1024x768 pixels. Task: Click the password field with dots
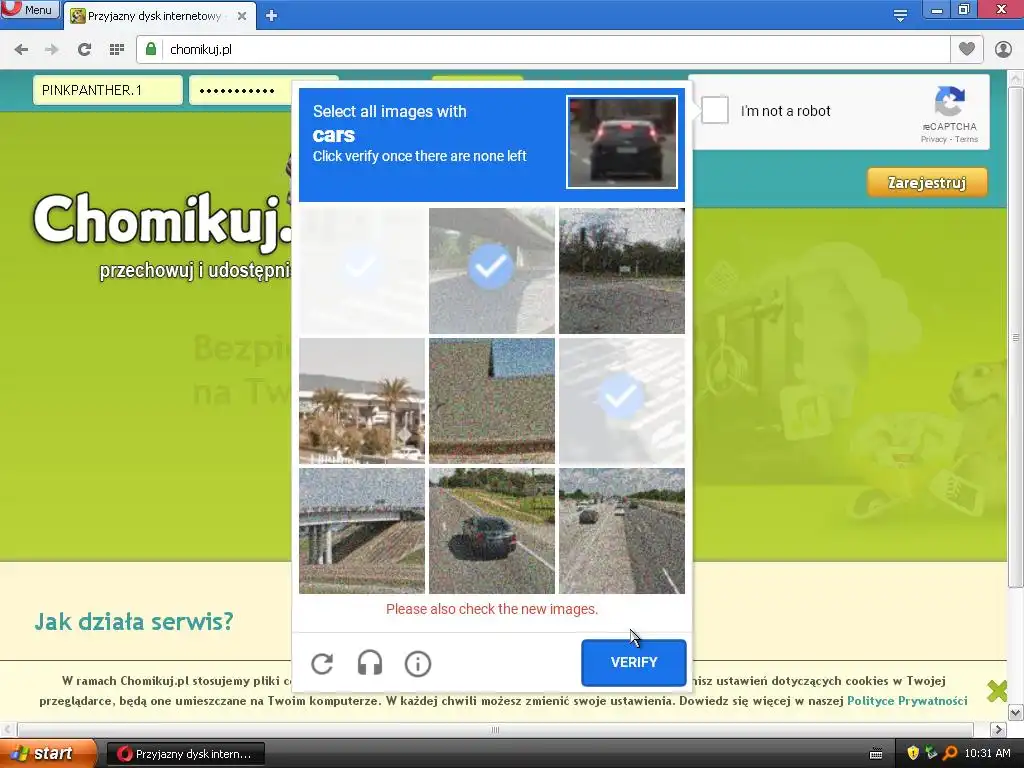(x=240, y=90)
